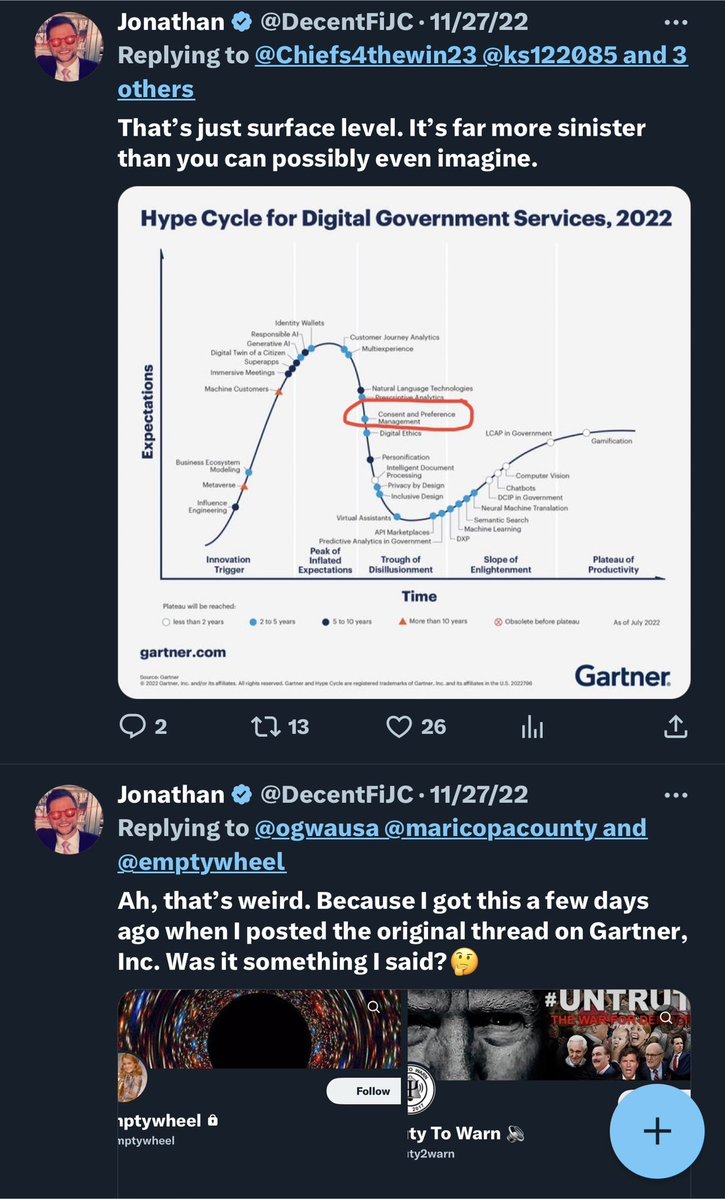This screenshot has width=725, height=1199.
Task: Open Jonathan's avatar on second tweet
Action: [69, 819]
